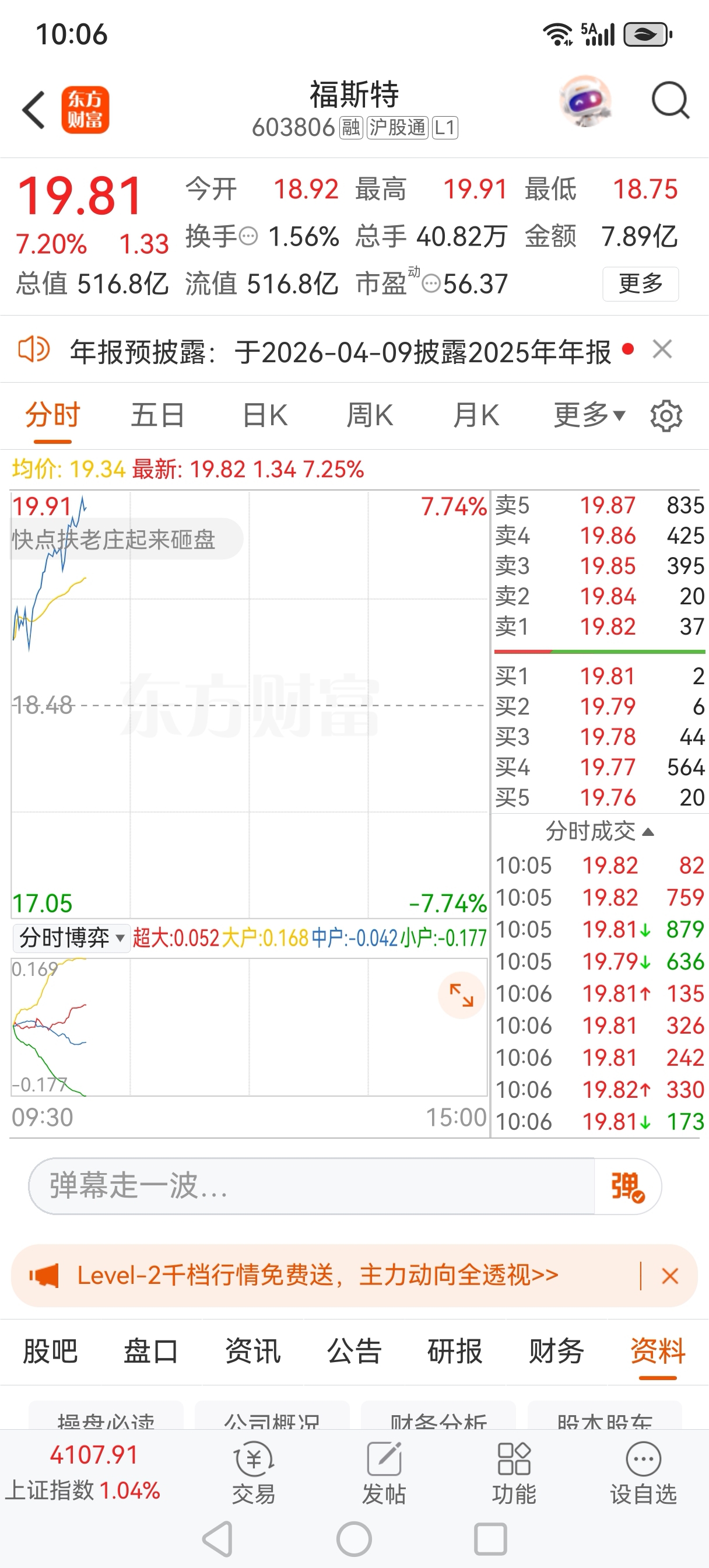Open the 功能 functions icon
The width and height of the screenshot is (709, 1568).
[x=514, y=1472]
